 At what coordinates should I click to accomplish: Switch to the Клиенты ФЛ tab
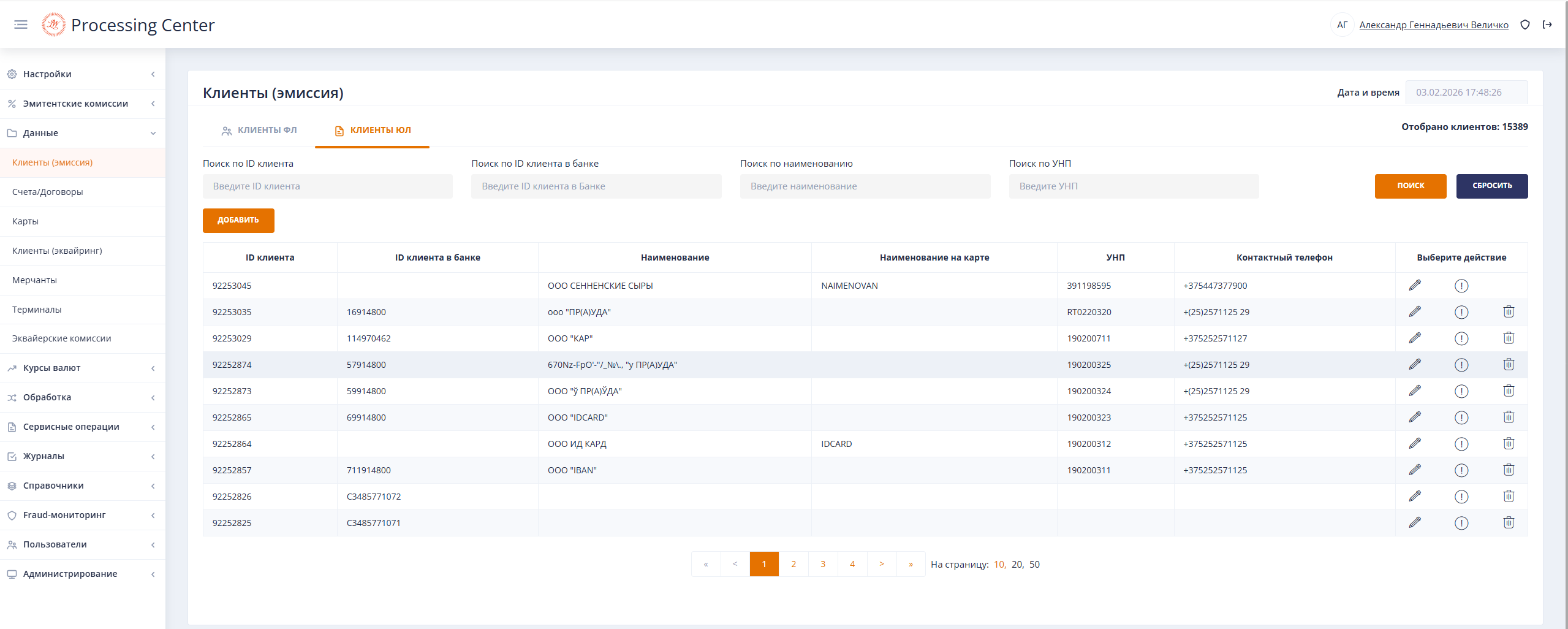coord(259,130)
